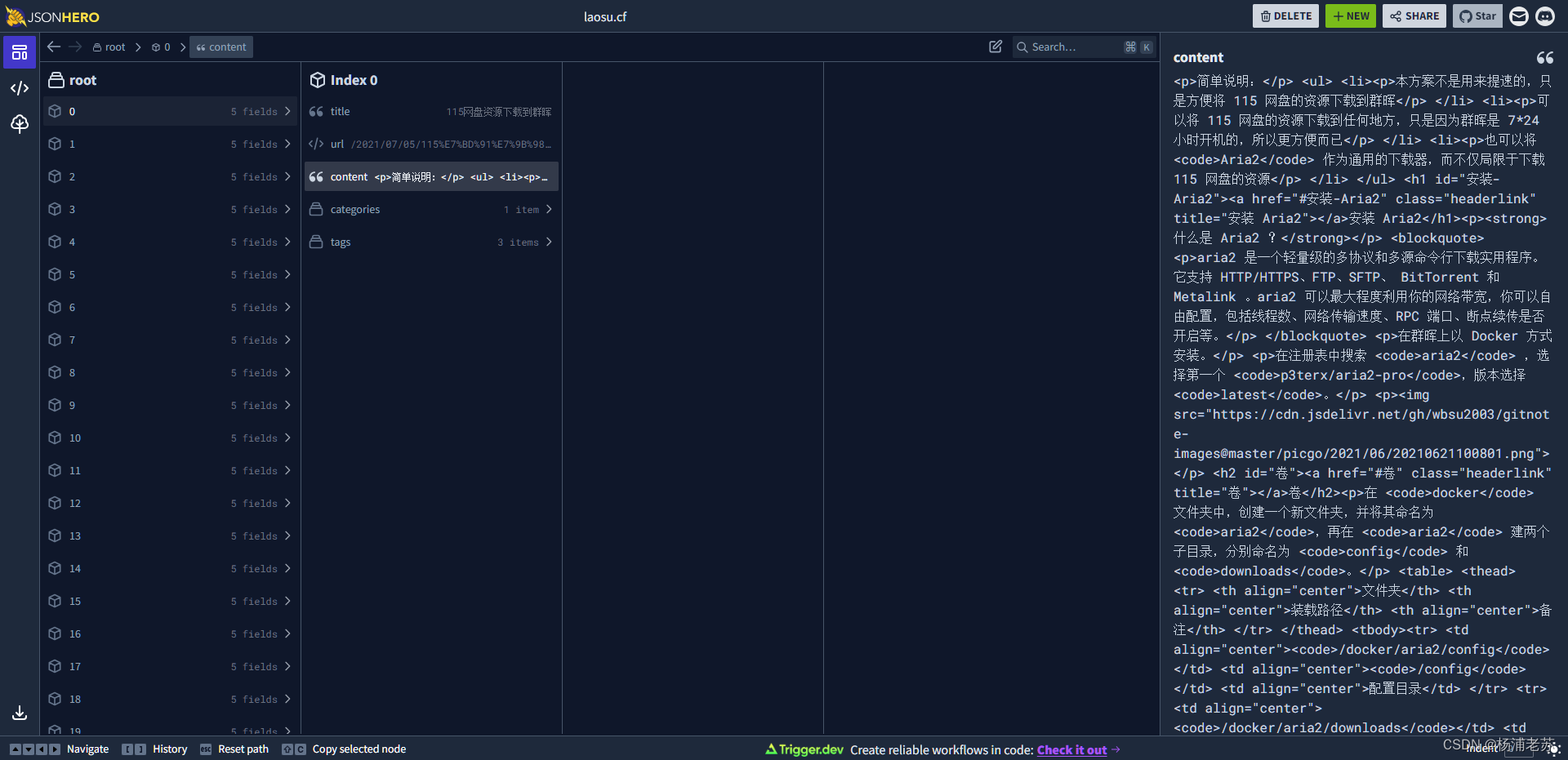Click the download icon in left sidebar
The width and height of the screenshot is (1568, 760).
click(20, 713)
